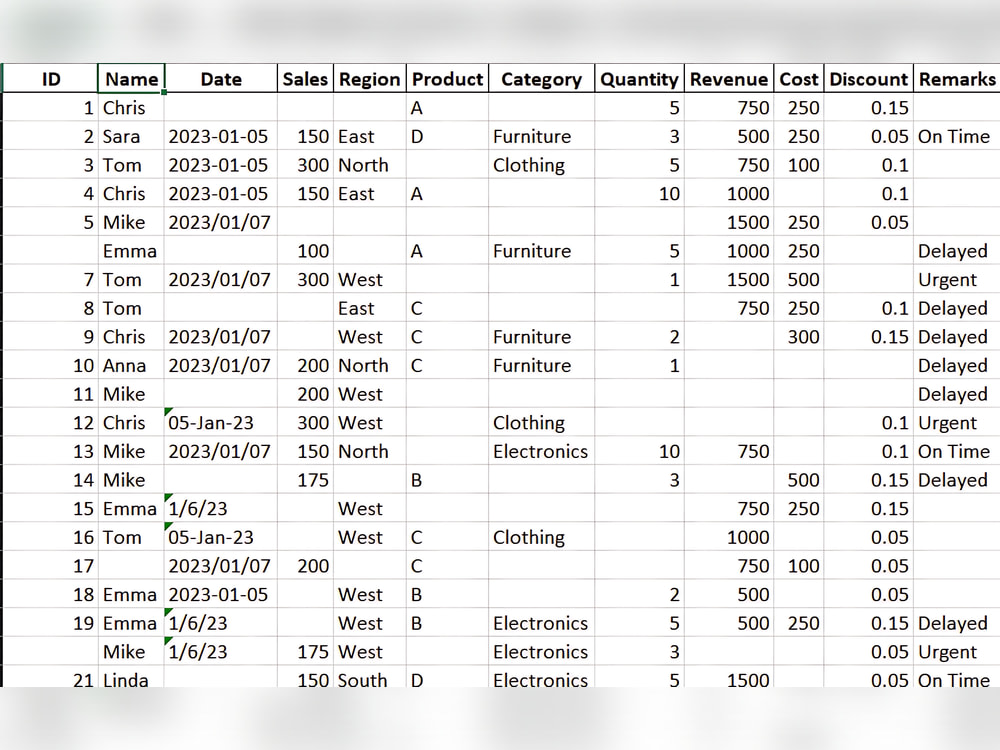This screenshot has height=750, width=1000.
Task: Click quantity 10 in ID 4 row
Action: pos(639,194)
